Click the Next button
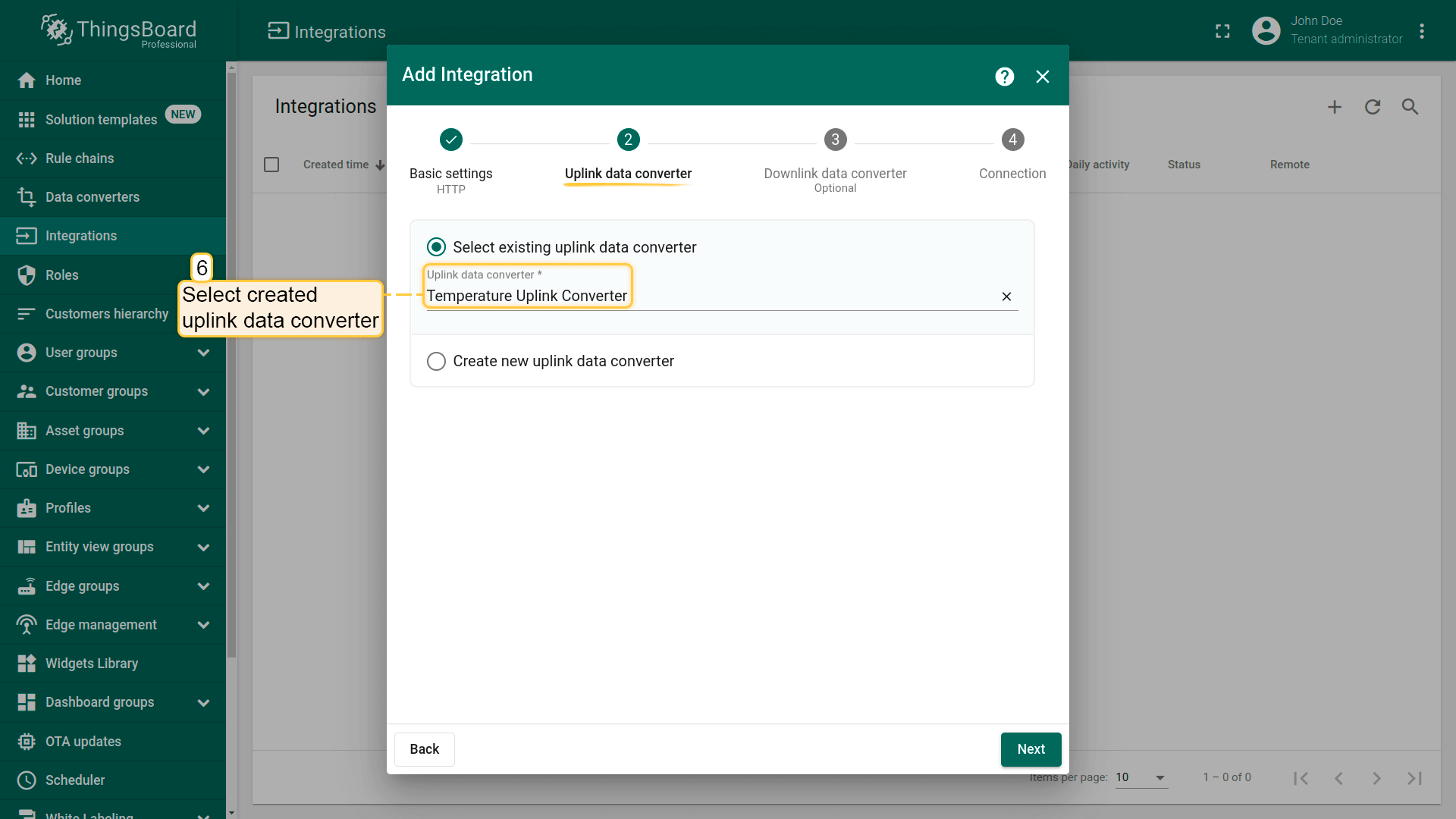Screen dimensions: 1456x819 1031,749
